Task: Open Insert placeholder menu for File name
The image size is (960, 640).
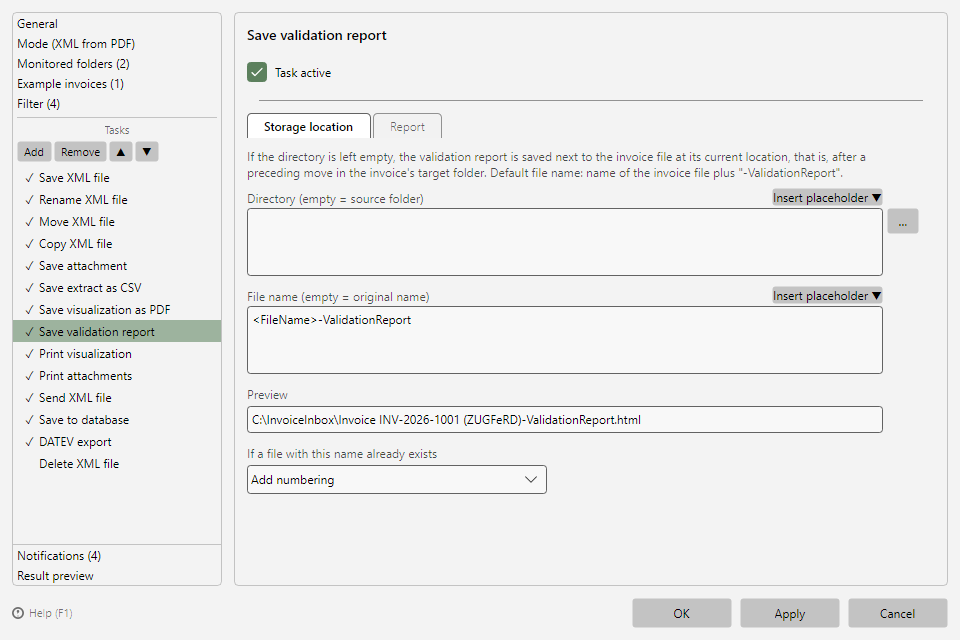Action: pyautogui.click(x=827, y=296)
